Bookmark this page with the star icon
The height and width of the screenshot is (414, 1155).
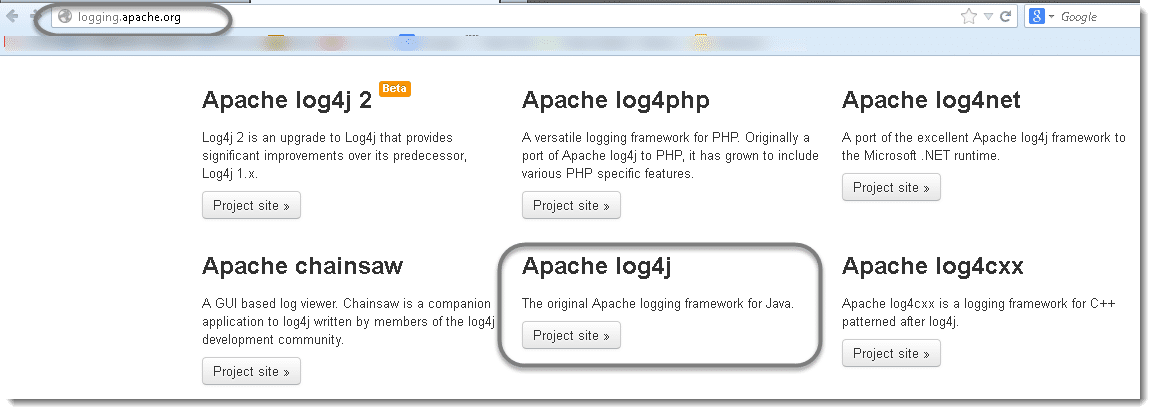(969, 16)
